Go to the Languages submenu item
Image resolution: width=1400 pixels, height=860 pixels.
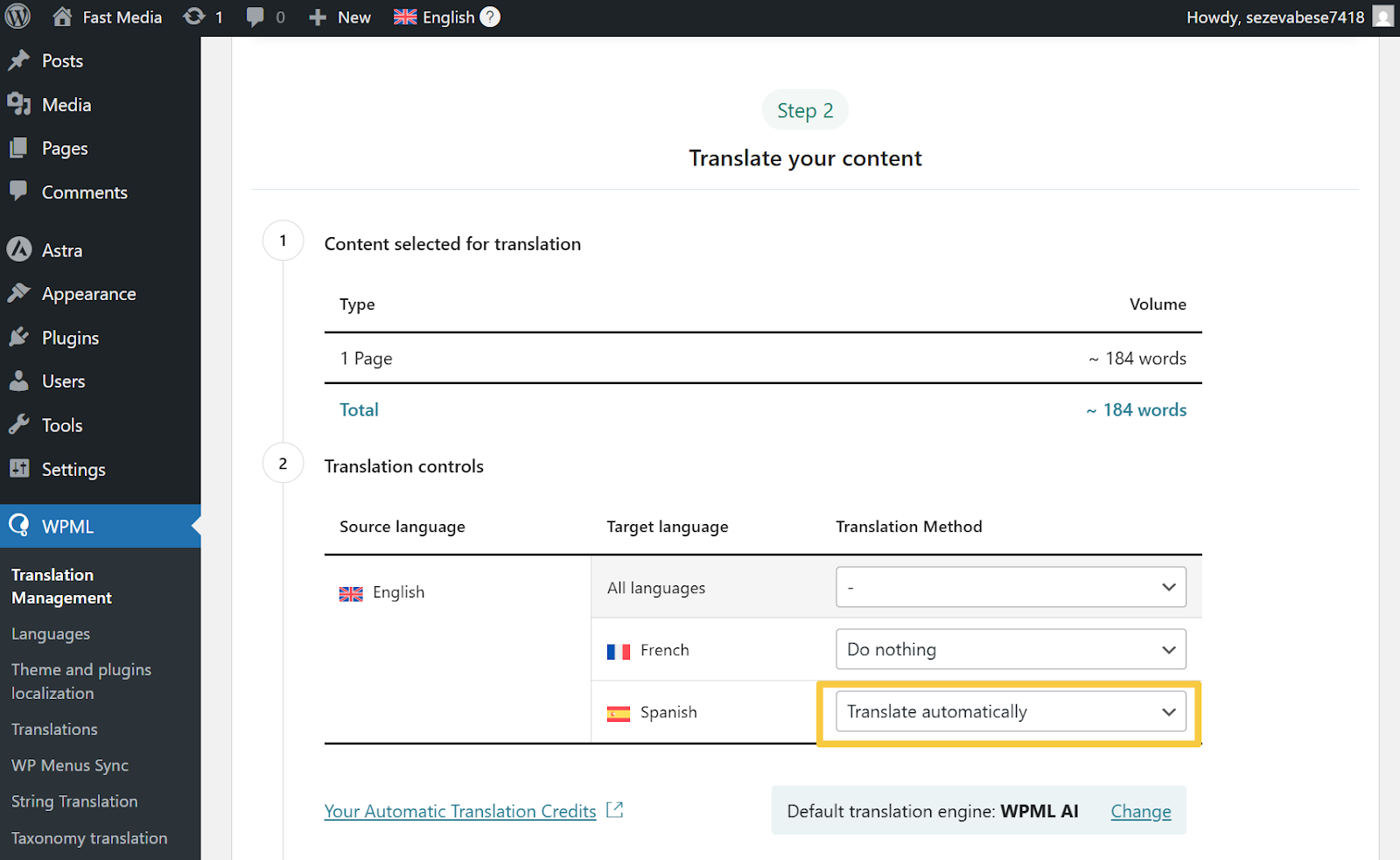tap(51, 634)
